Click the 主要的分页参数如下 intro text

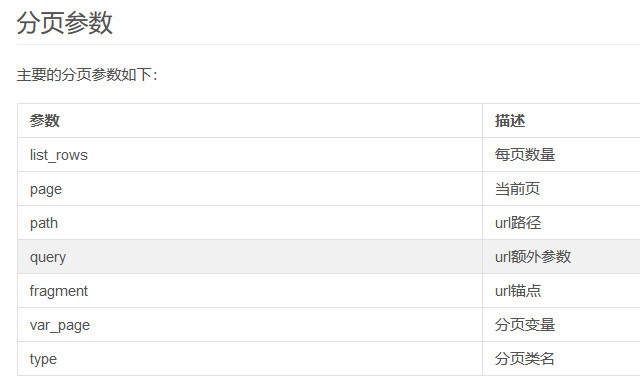87,75
